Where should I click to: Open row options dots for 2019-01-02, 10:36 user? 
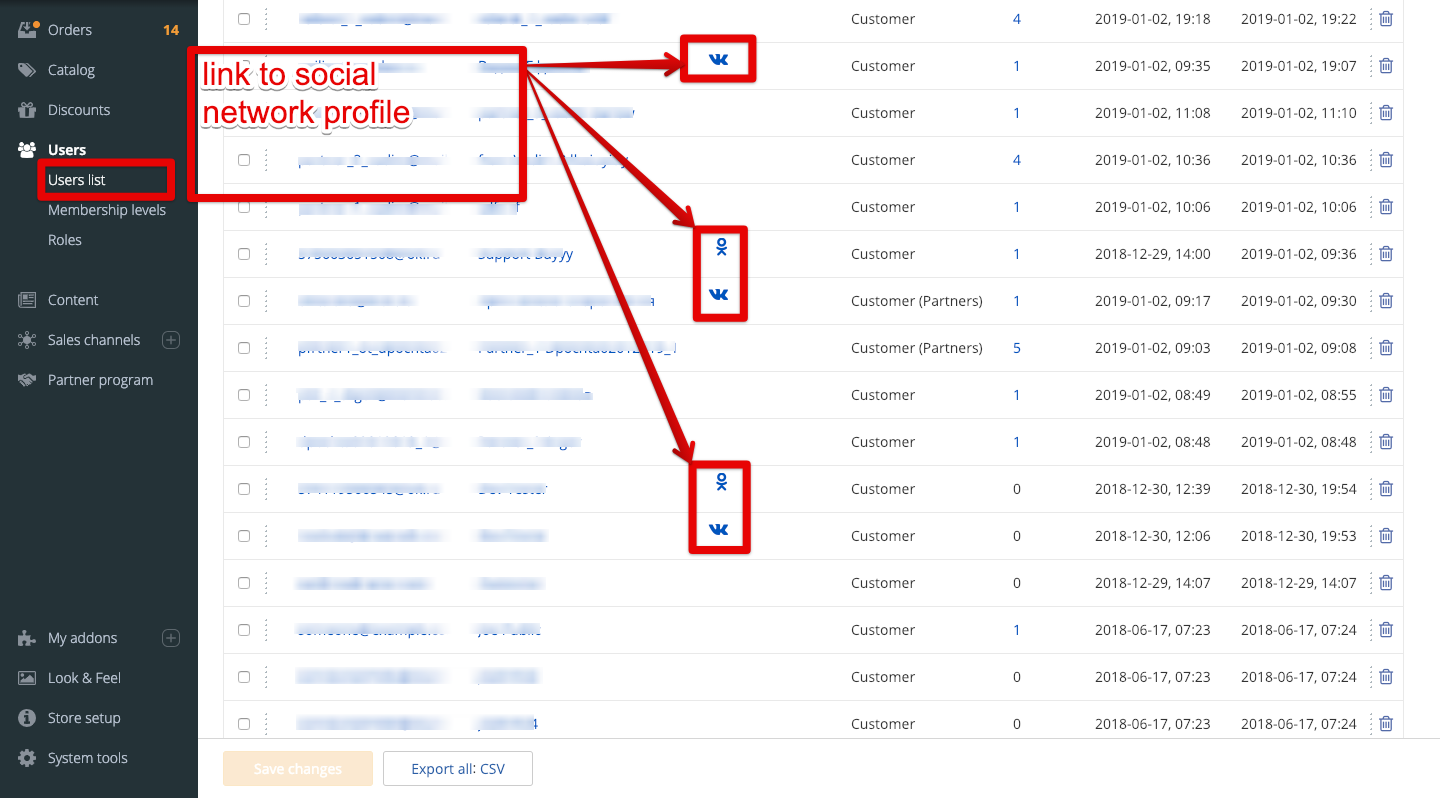[267, 160]
